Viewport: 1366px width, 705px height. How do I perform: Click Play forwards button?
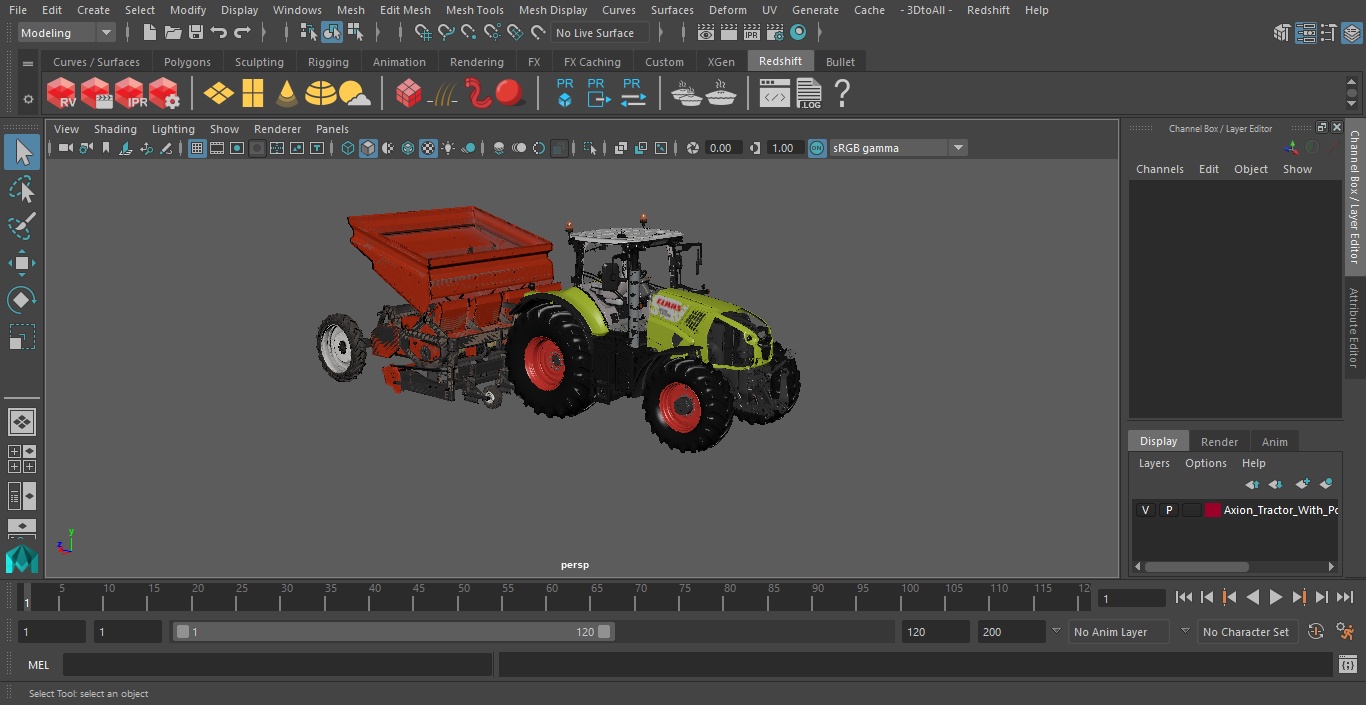tap(1276, 597)
